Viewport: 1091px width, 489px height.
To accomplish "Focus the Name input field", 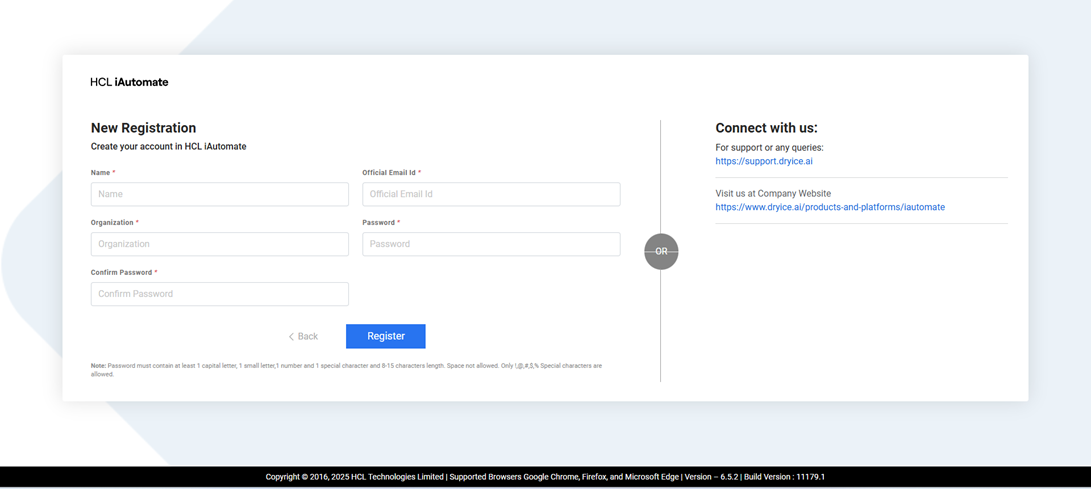I will pos(219,194).
